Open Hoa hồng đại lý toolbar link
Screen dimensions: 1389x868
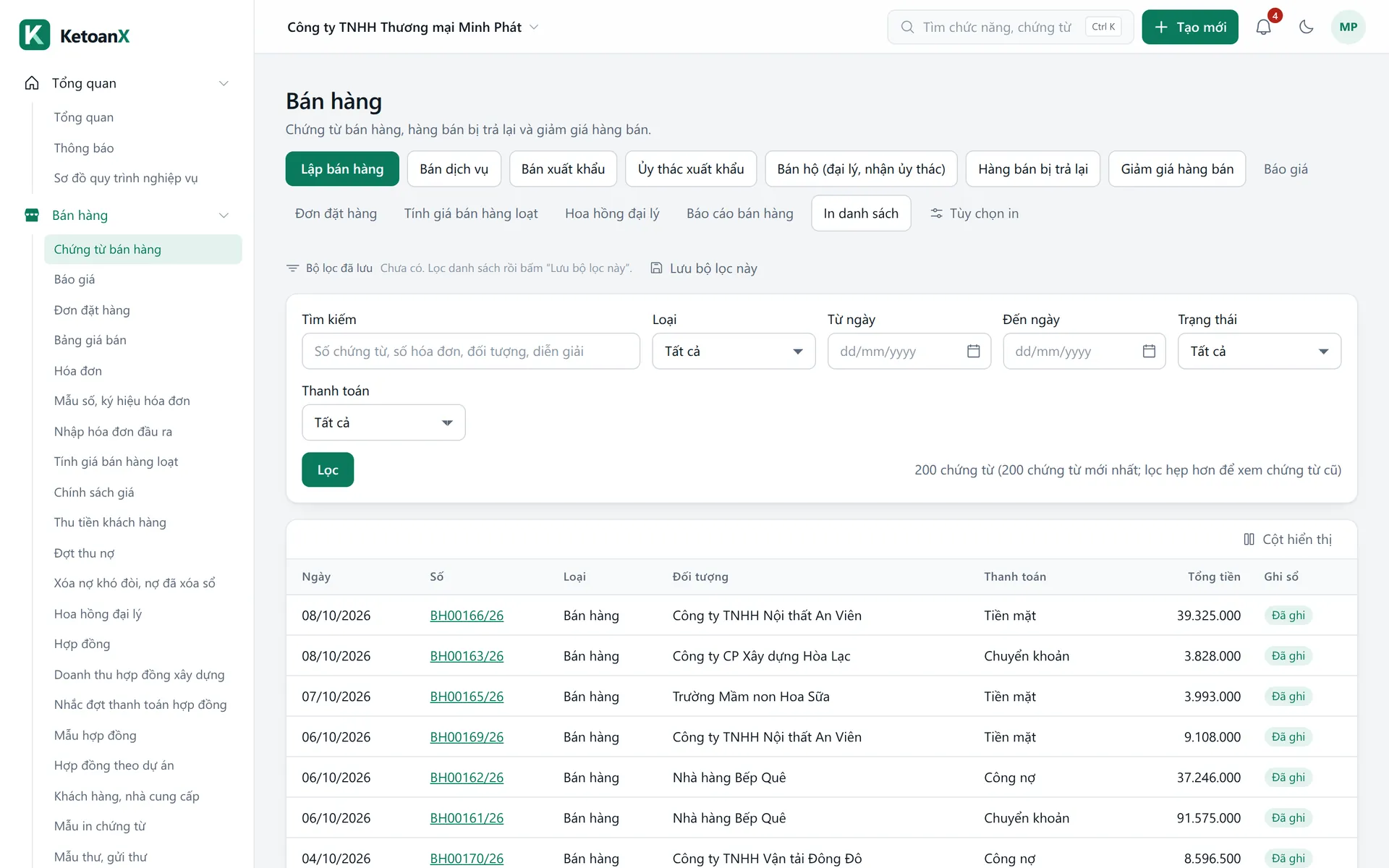tap(612, 213)
